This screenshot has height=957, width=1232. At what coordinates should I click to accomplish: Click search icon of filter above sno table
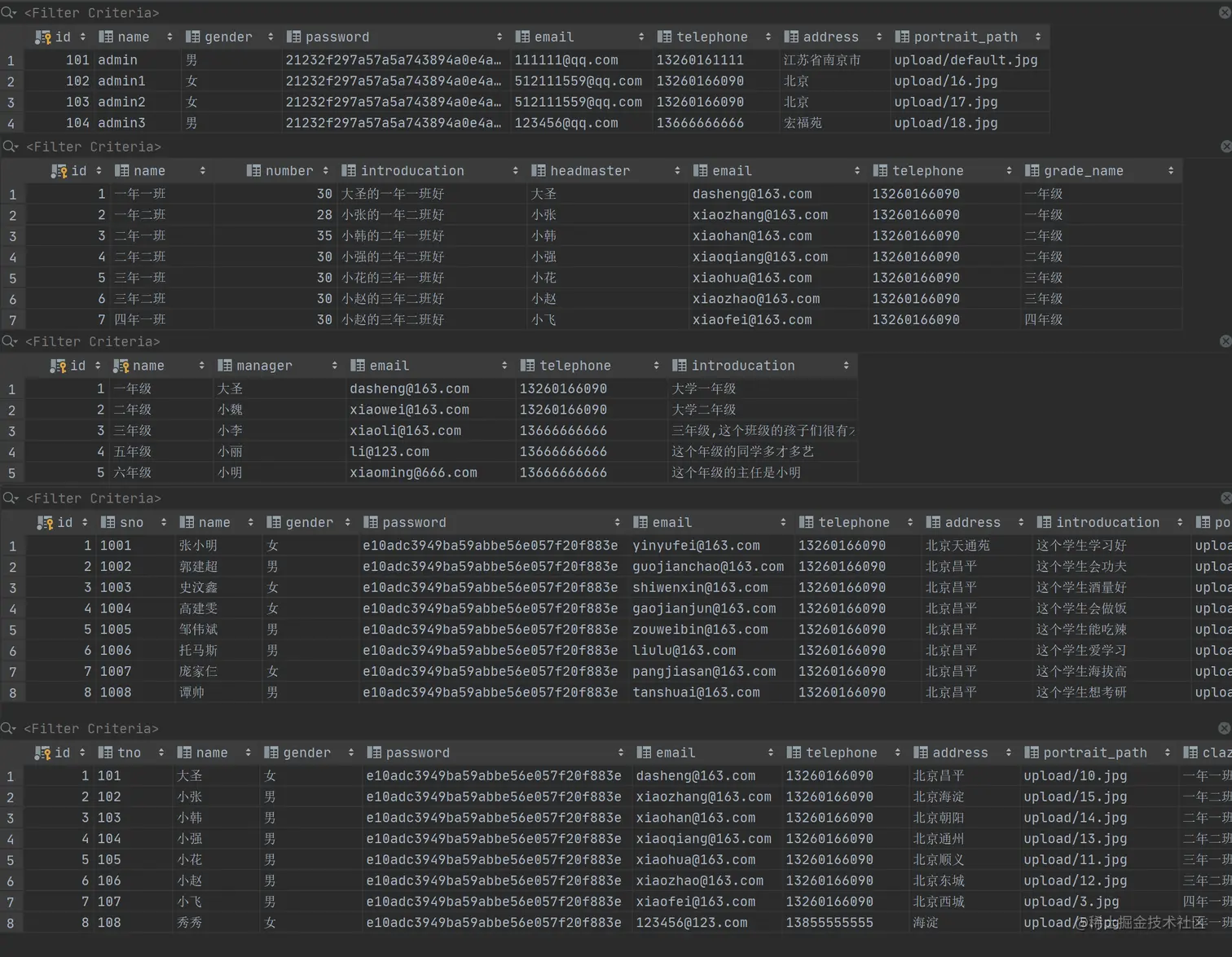coord(10,498)
